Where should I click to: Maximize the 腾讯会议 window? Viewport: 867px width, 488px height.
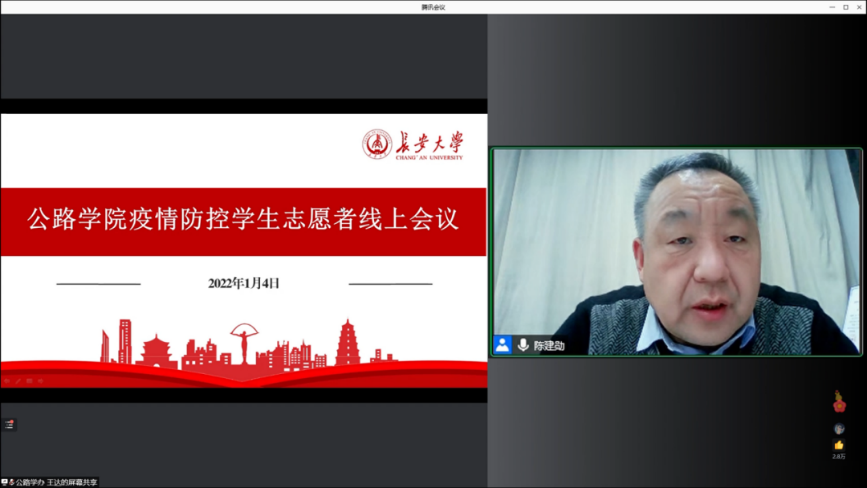[x=845, y=7]
